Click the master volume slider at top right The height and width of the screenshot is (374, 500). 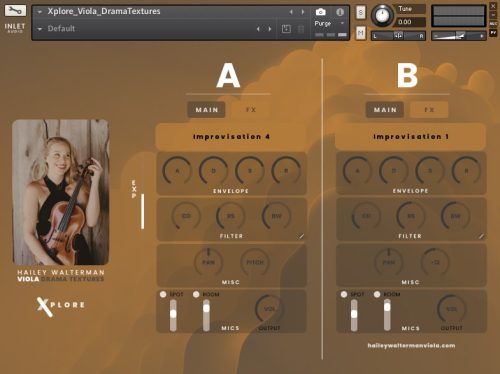click(458, 36)
